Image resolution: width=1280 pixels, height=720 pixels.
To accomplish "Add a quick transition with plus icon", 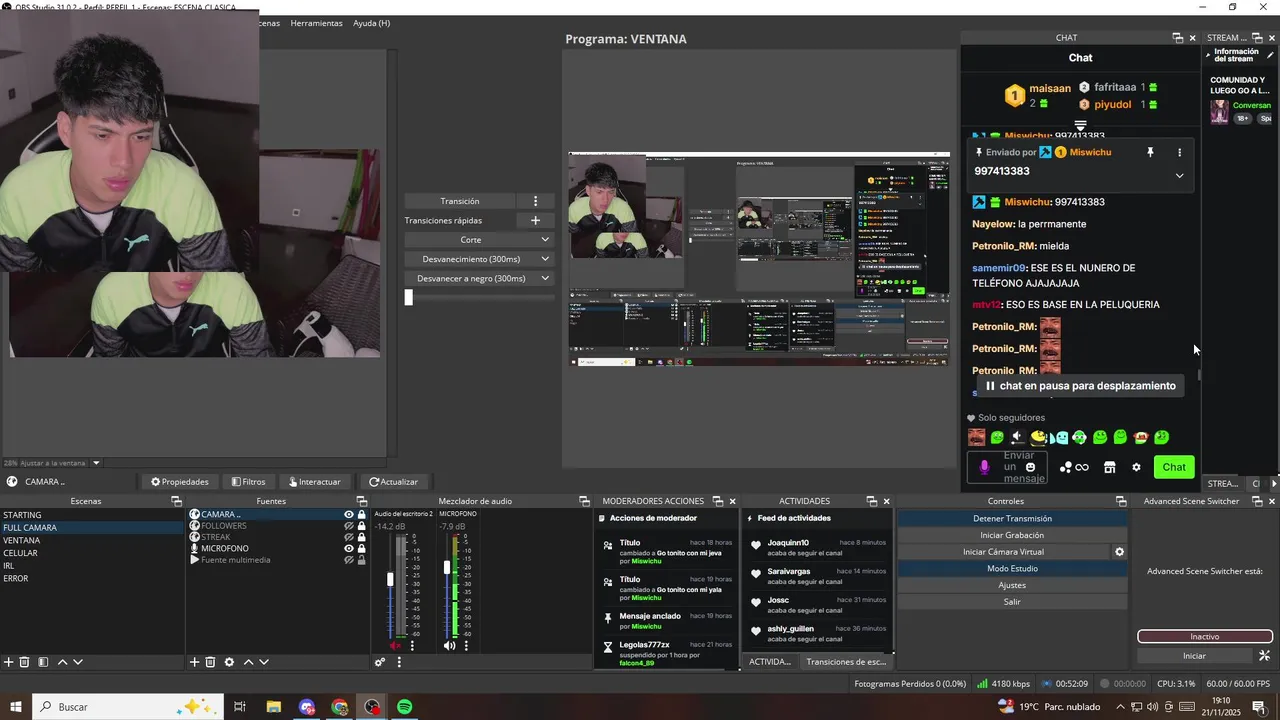I will 535,220.
